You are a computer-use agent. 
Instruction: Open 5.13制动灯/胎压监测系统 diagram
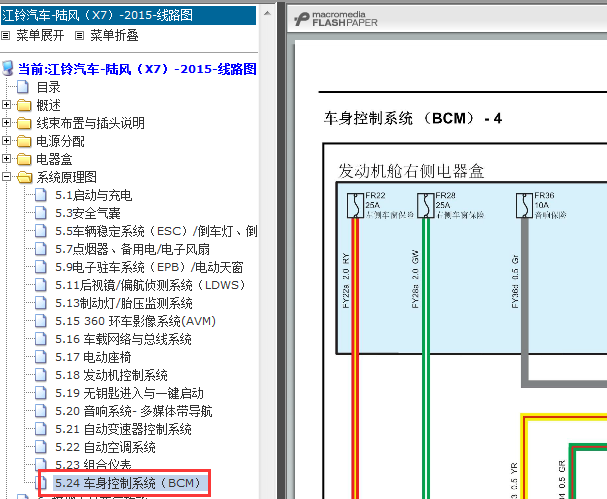point(123,303)
